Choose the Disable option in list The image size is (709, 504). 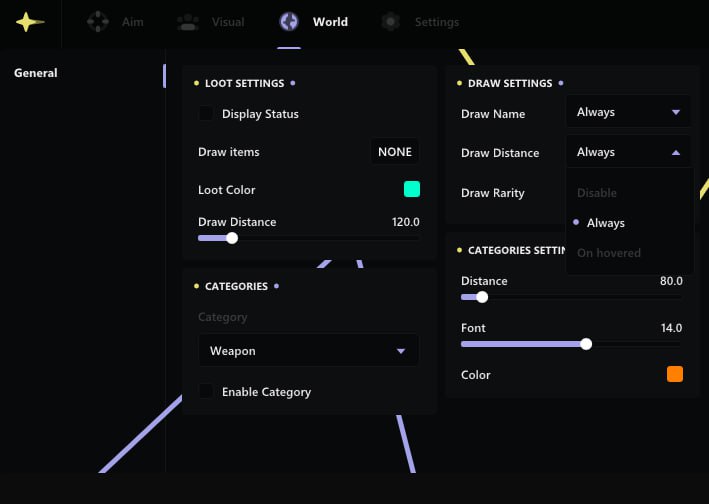point(597,193)
